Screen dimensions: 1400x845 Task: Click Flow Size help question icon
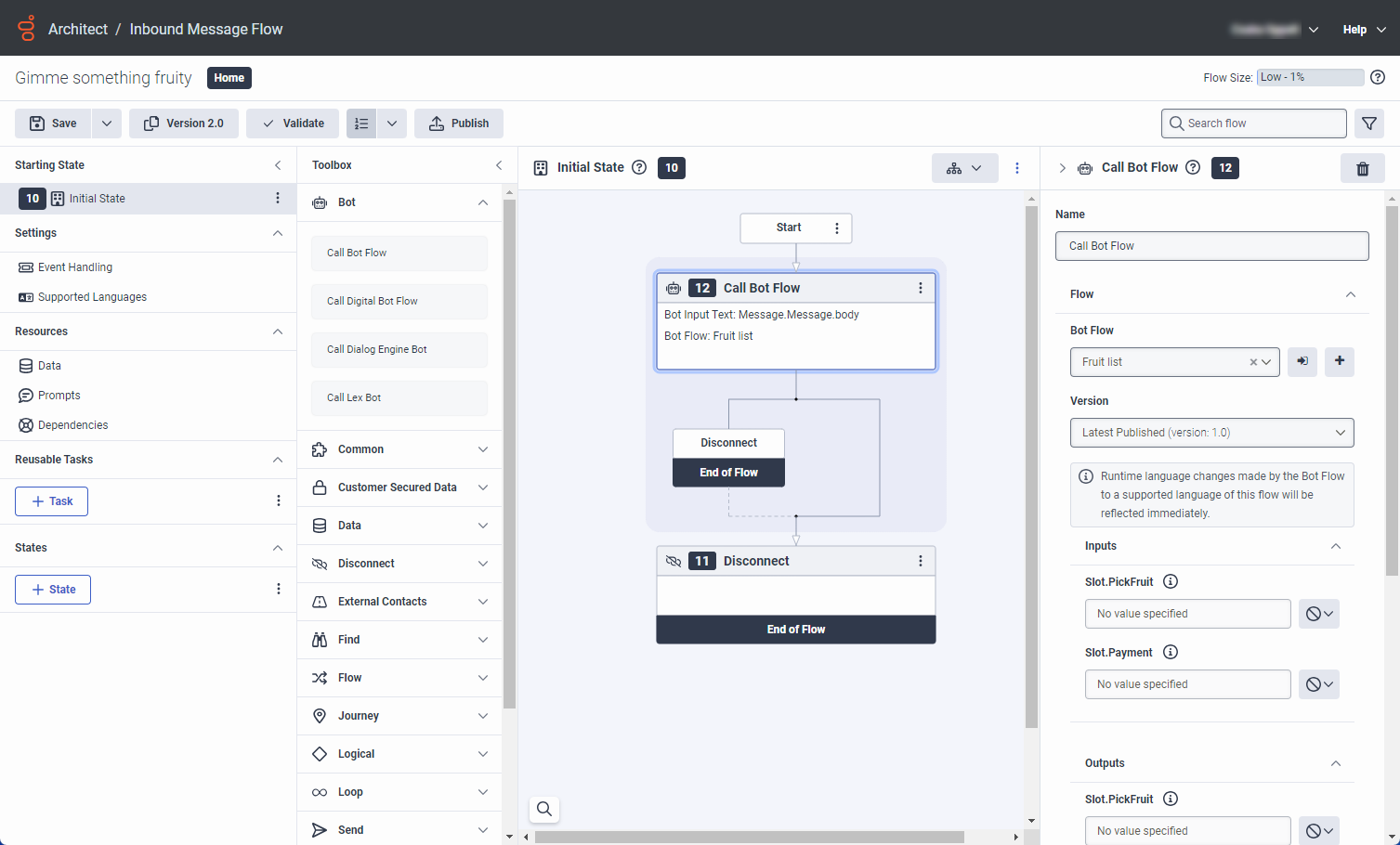pos(1378,77)
